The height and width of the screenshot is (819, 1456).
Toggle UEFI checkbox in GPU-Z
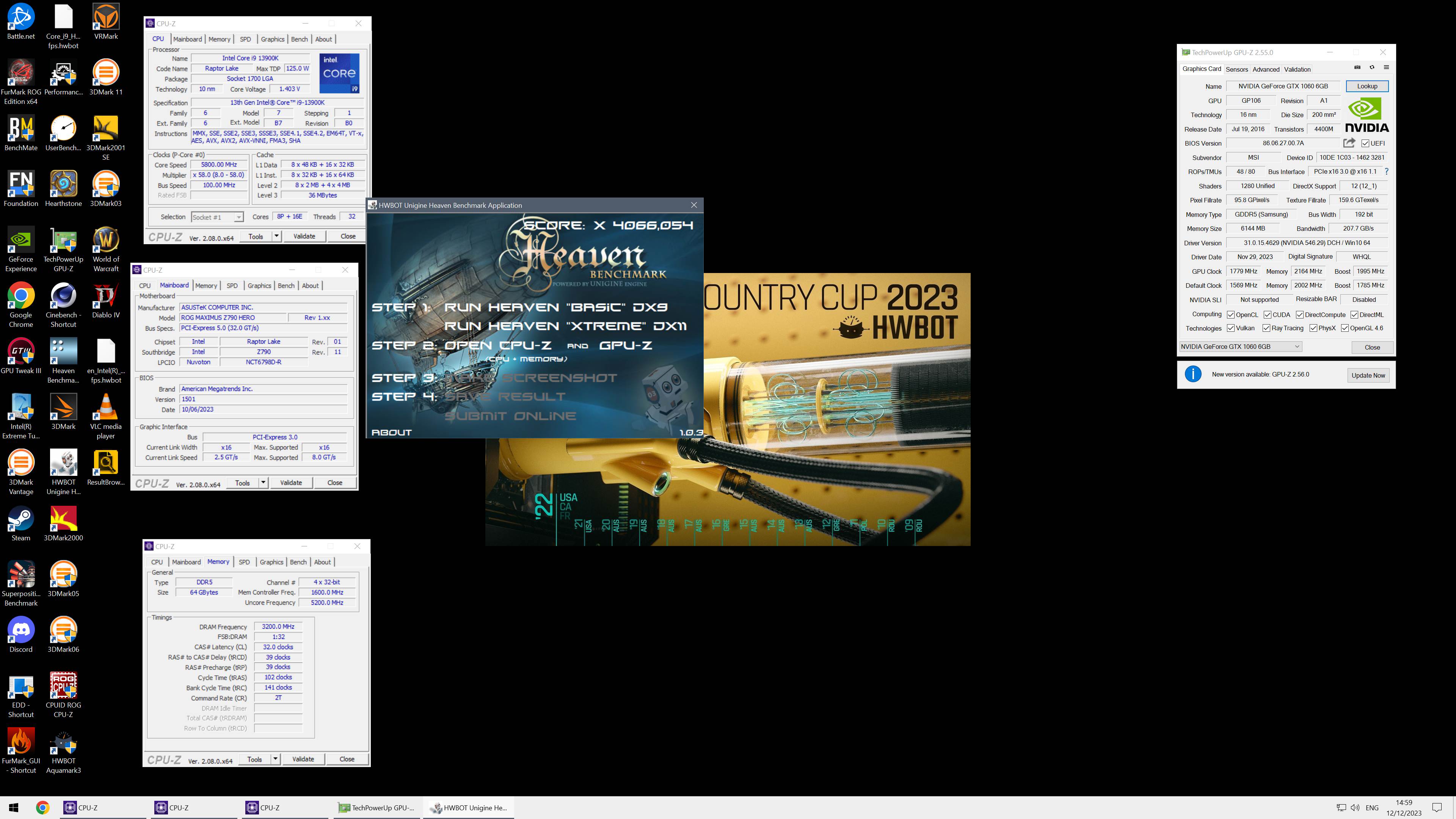(1365, 144)
